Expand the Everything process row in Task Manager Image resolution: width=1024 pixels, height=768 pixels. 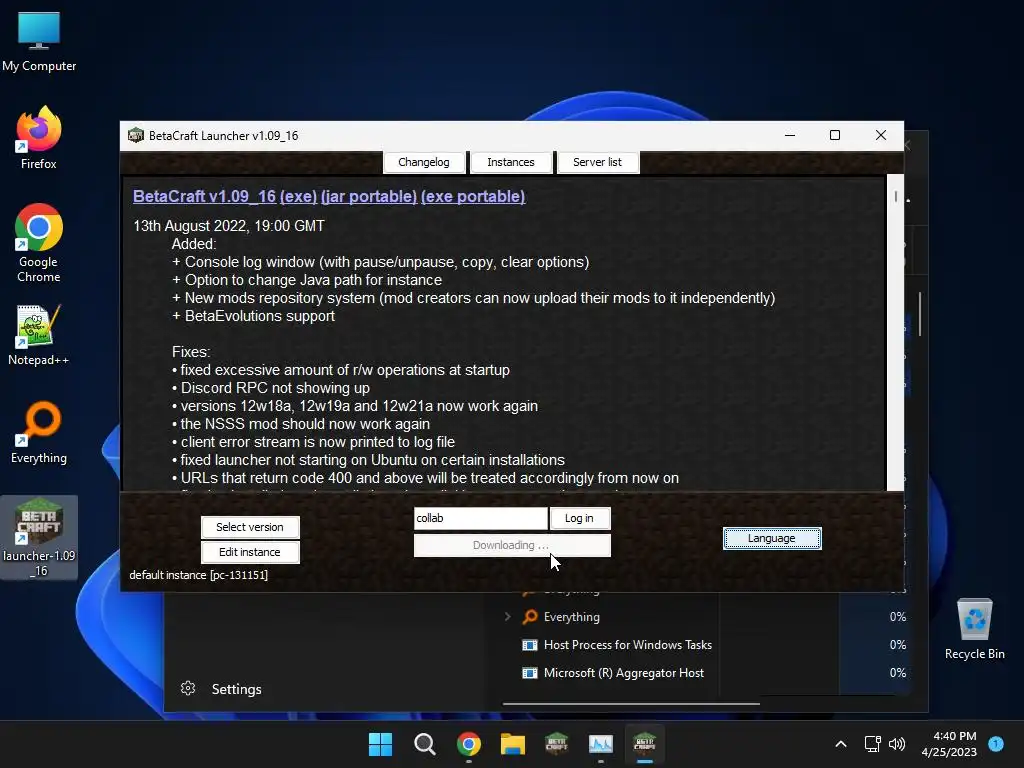tap(507, 616)
